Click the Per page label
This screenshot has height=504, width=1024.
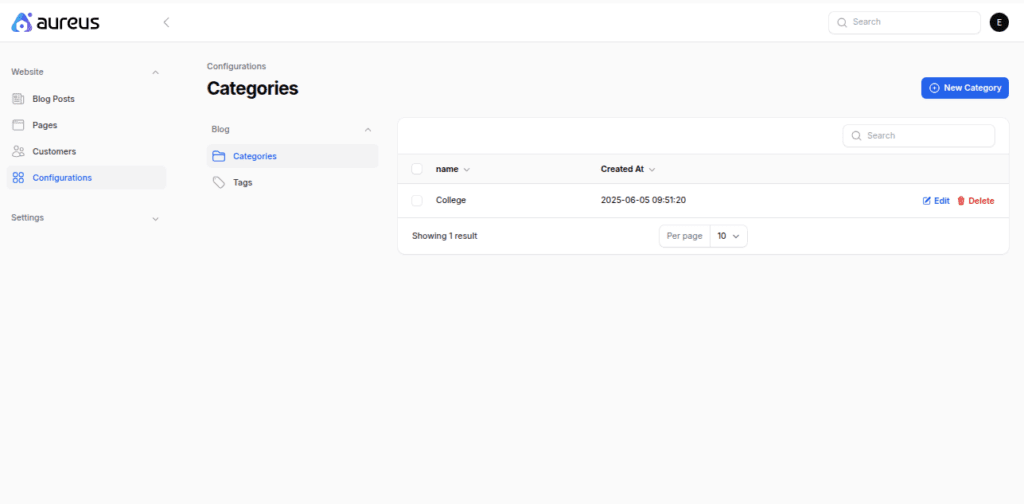[x=684, y=236]
